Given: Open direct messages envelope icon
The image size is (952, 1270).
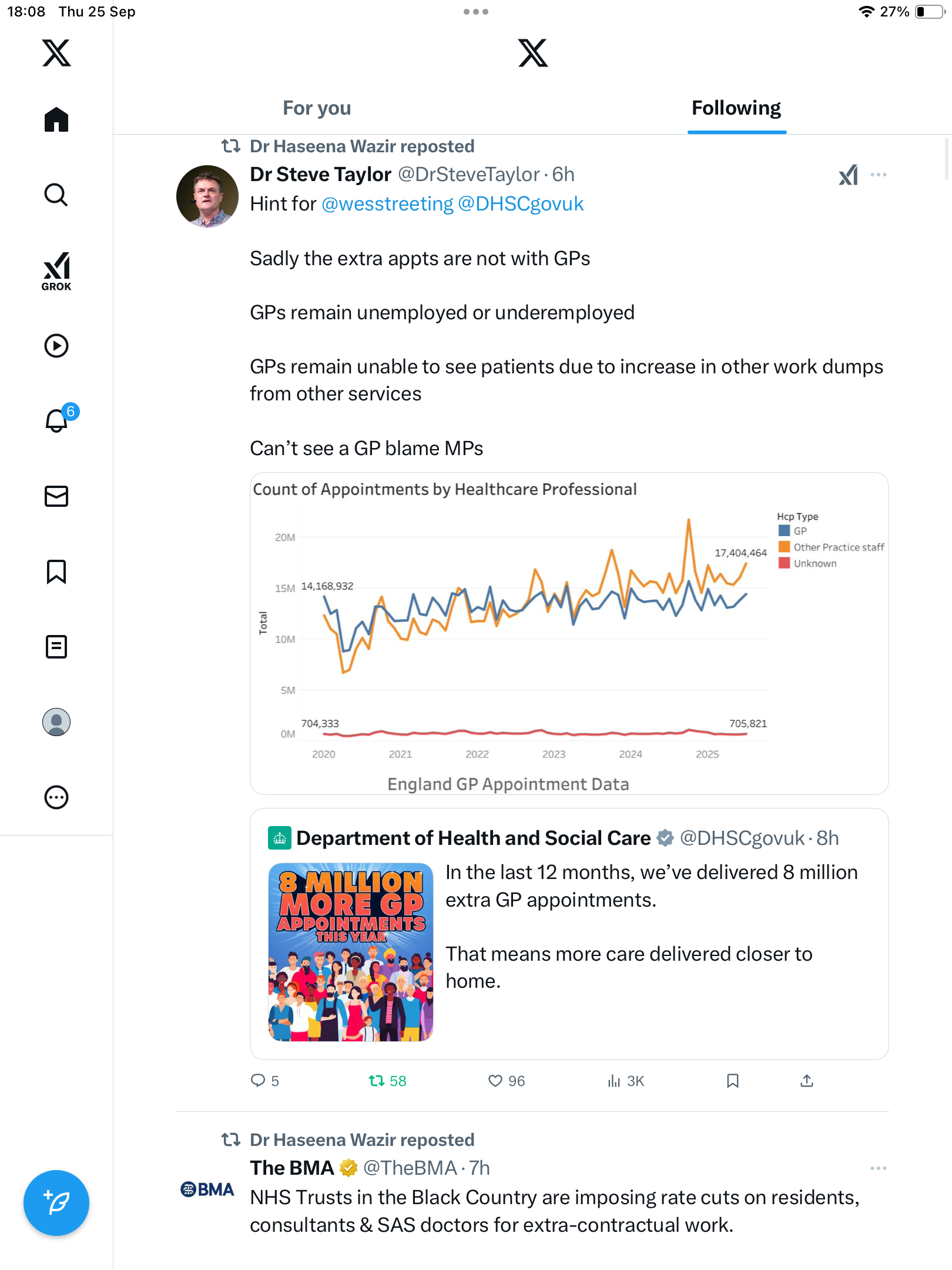Looking at the screenshot, I should (56, 496).
